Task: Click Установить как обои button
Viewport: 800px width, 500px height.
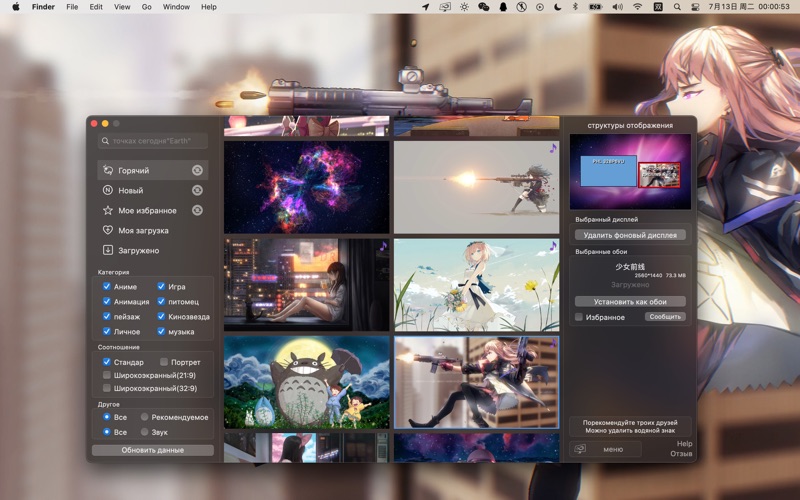Action: pos(630,302)
